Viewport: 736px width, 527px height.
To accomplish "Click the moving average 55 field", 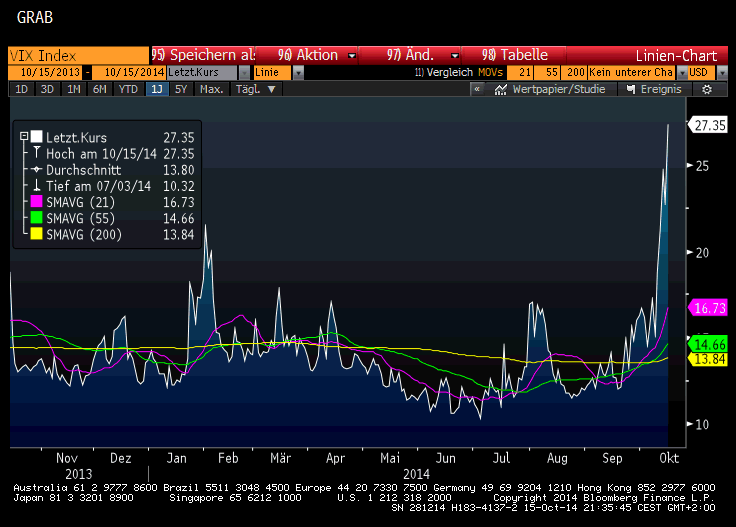I will [x=547, y=73].
